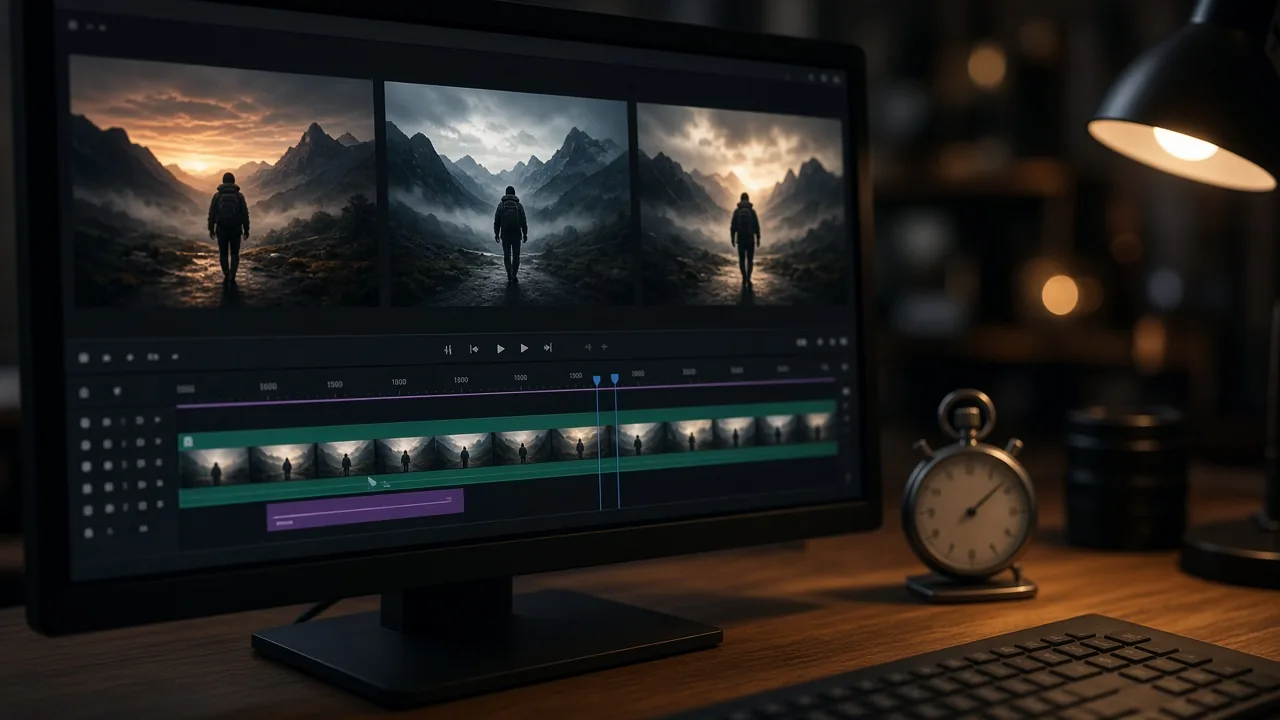Select the grey desaturated middle preview panel

508,194
